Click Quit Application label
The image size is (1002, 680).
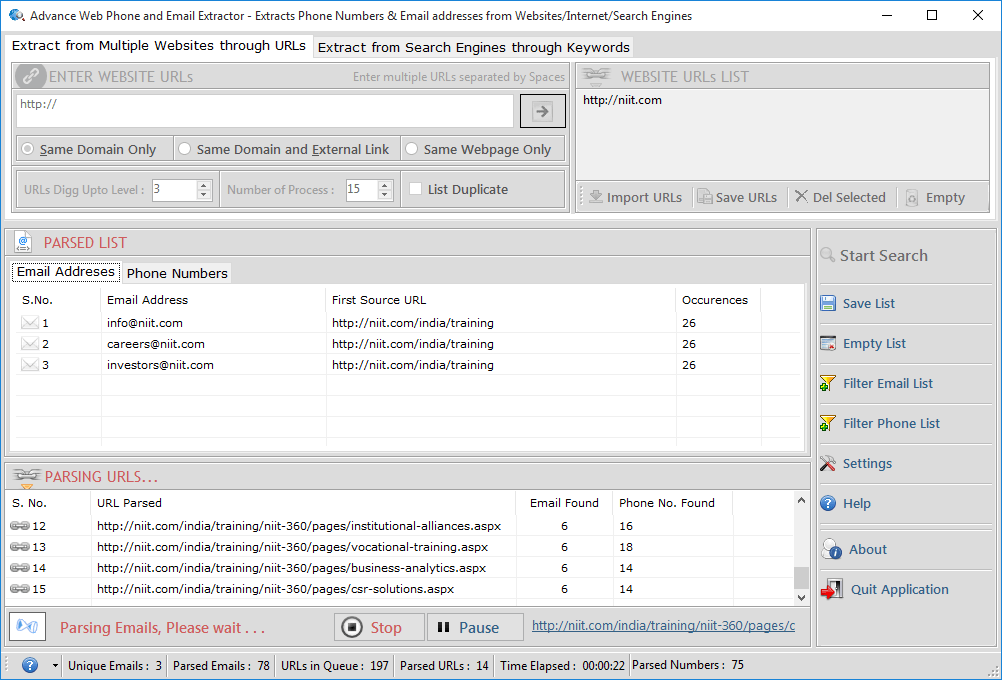click(900, 589)
